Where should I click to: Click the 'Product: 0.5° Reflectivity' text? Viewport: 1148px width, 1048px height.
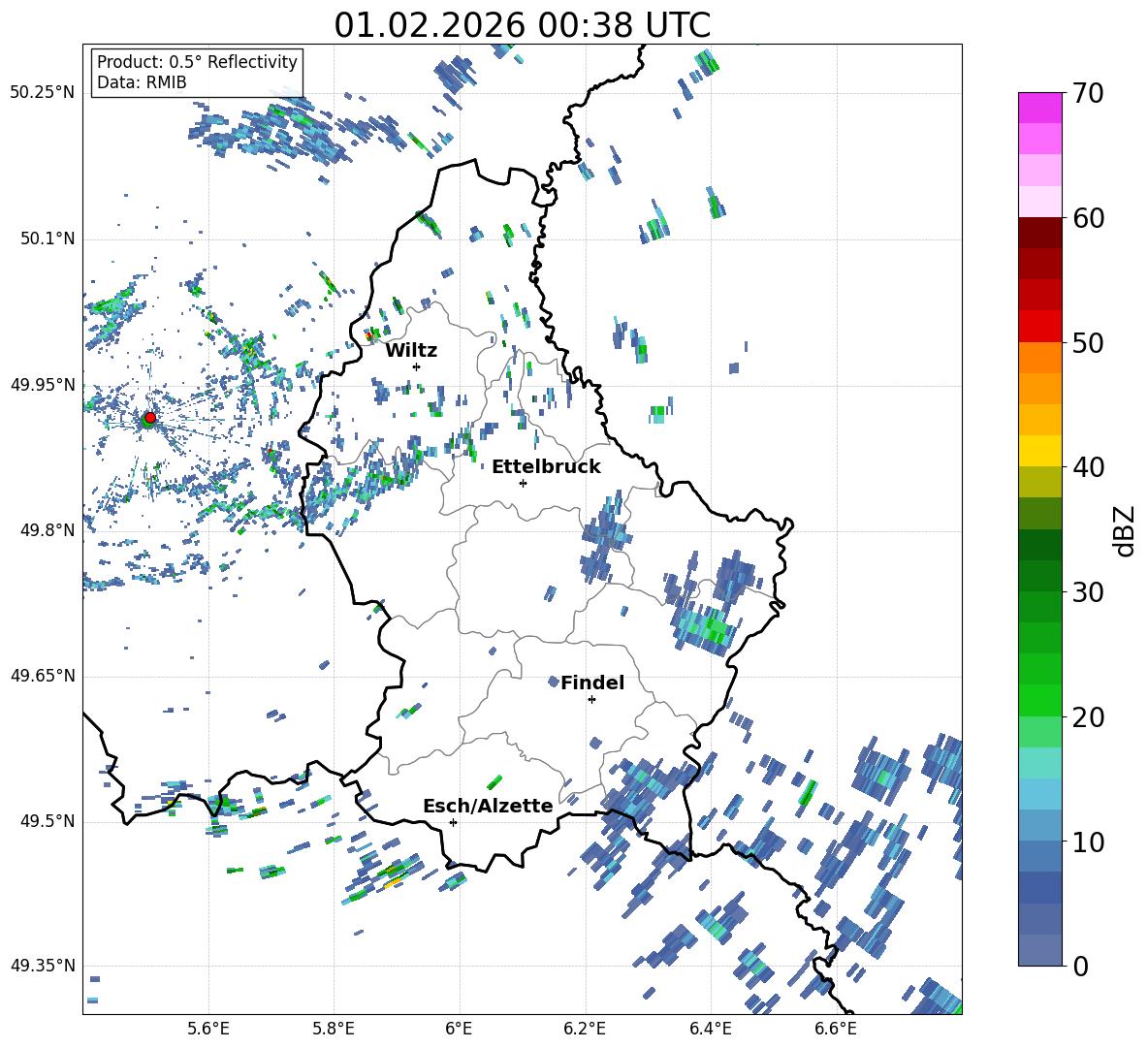pos(197,62)
